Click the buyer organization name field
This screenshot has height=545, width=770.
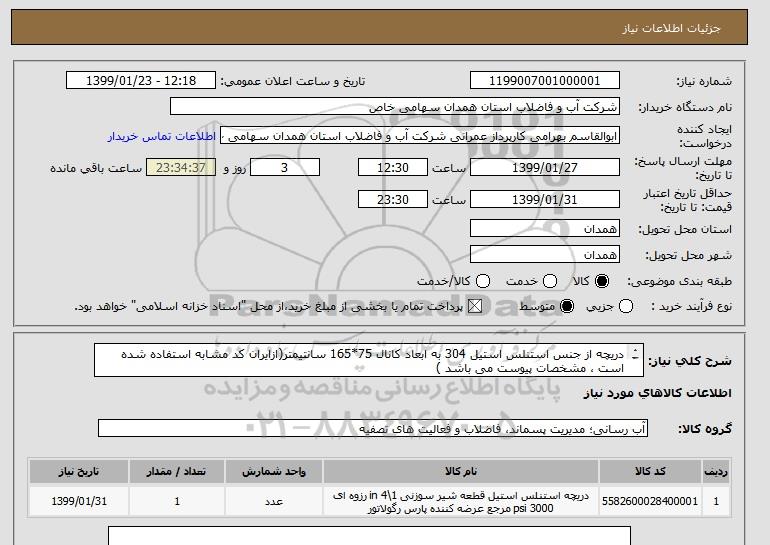click(x=395, y=107)
